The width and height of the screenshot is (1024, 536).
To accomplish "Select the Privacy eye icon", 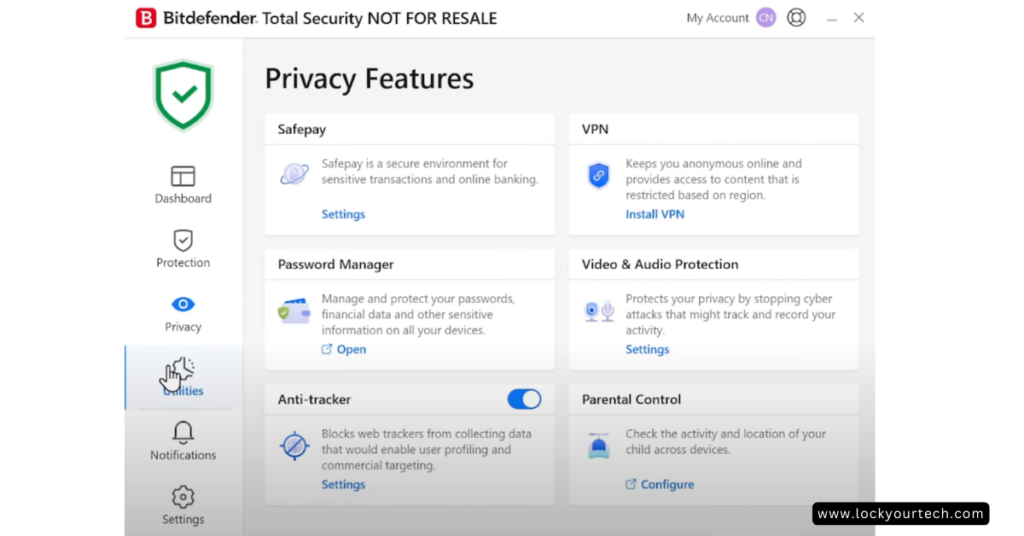I will (183, 304).
